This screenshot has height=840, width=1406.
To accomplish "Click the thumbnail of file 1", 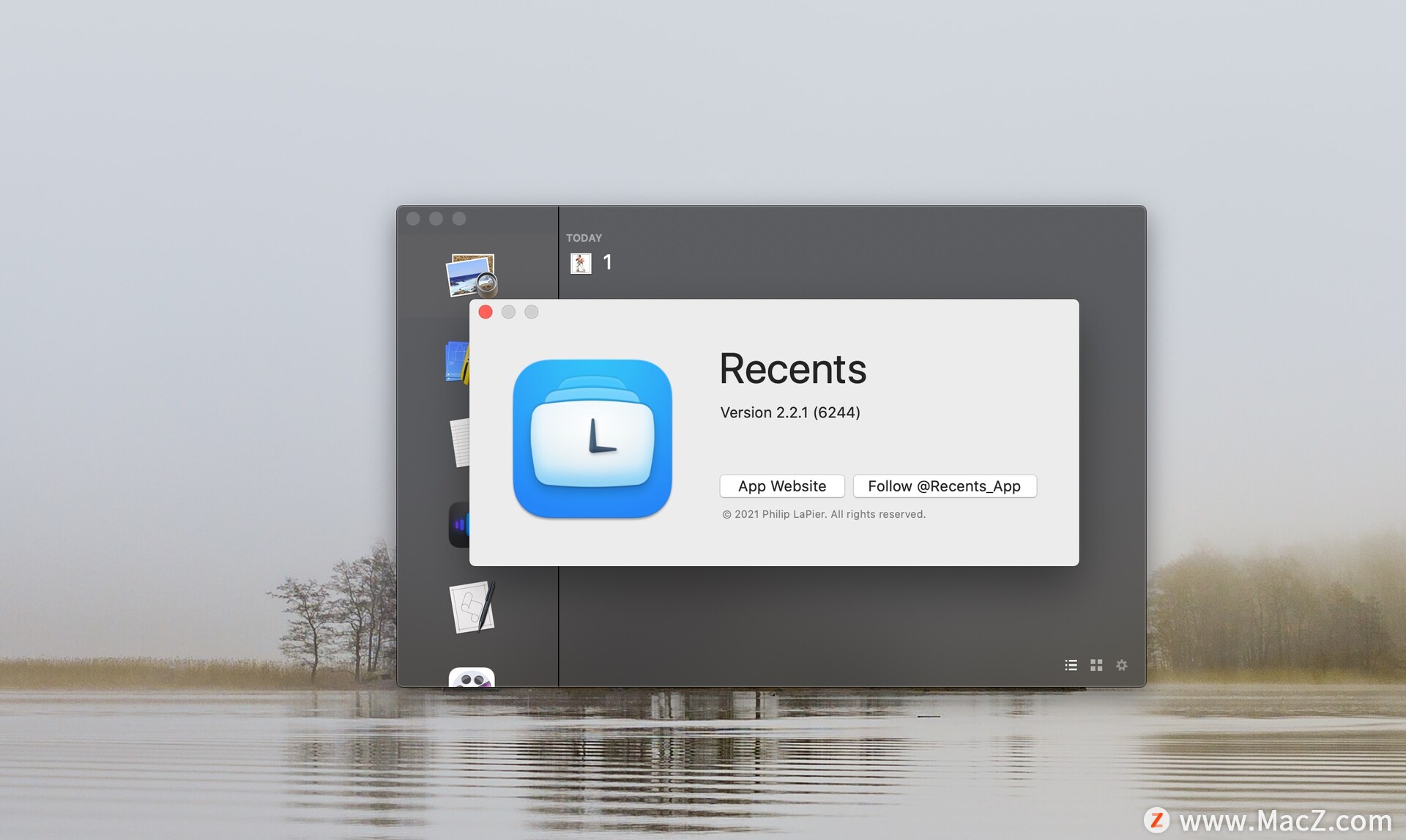I will click(x=581, y=263).
